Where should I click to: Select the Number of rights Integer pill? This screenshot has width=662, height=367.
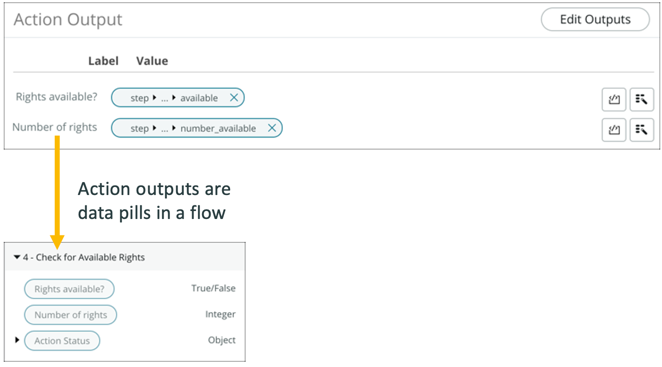coord(71,315)
